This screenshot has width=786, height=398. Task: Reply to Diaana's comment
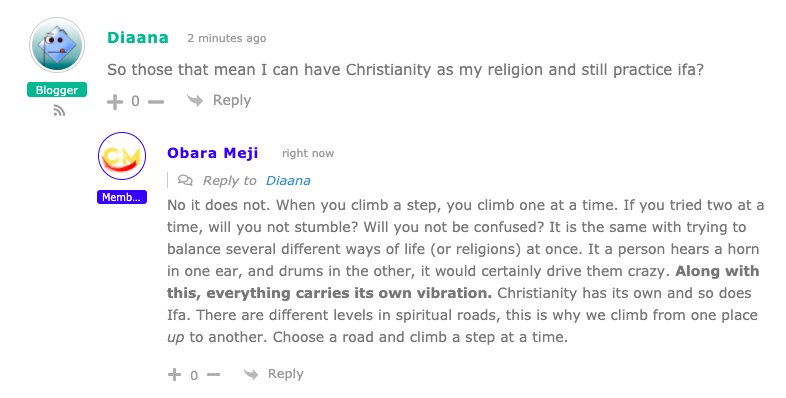pyautogui.click(x=232, y=100)
